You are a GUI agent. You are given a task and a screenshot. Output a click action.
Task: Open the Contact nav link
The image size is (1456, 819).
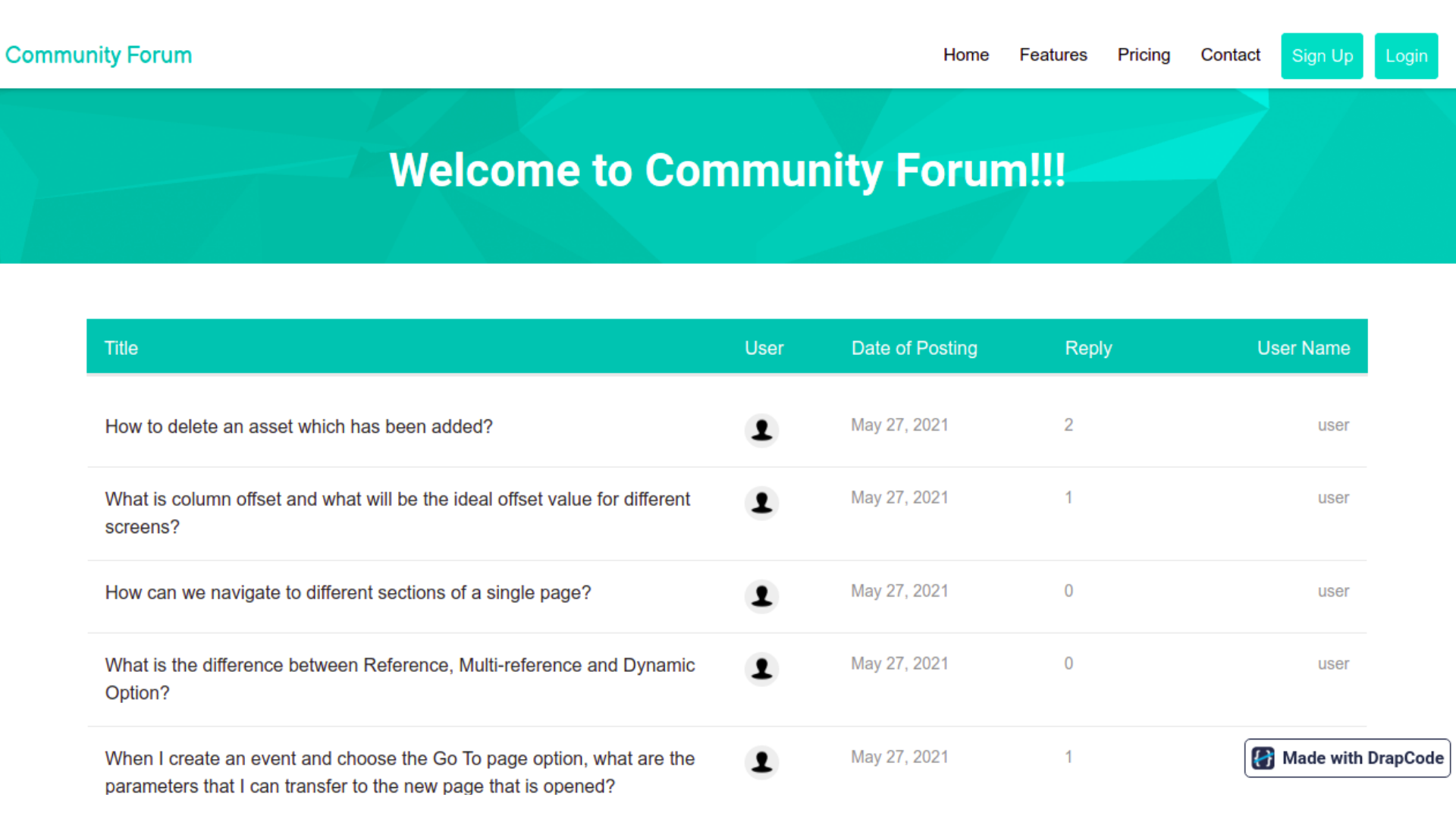point(1229,55)
